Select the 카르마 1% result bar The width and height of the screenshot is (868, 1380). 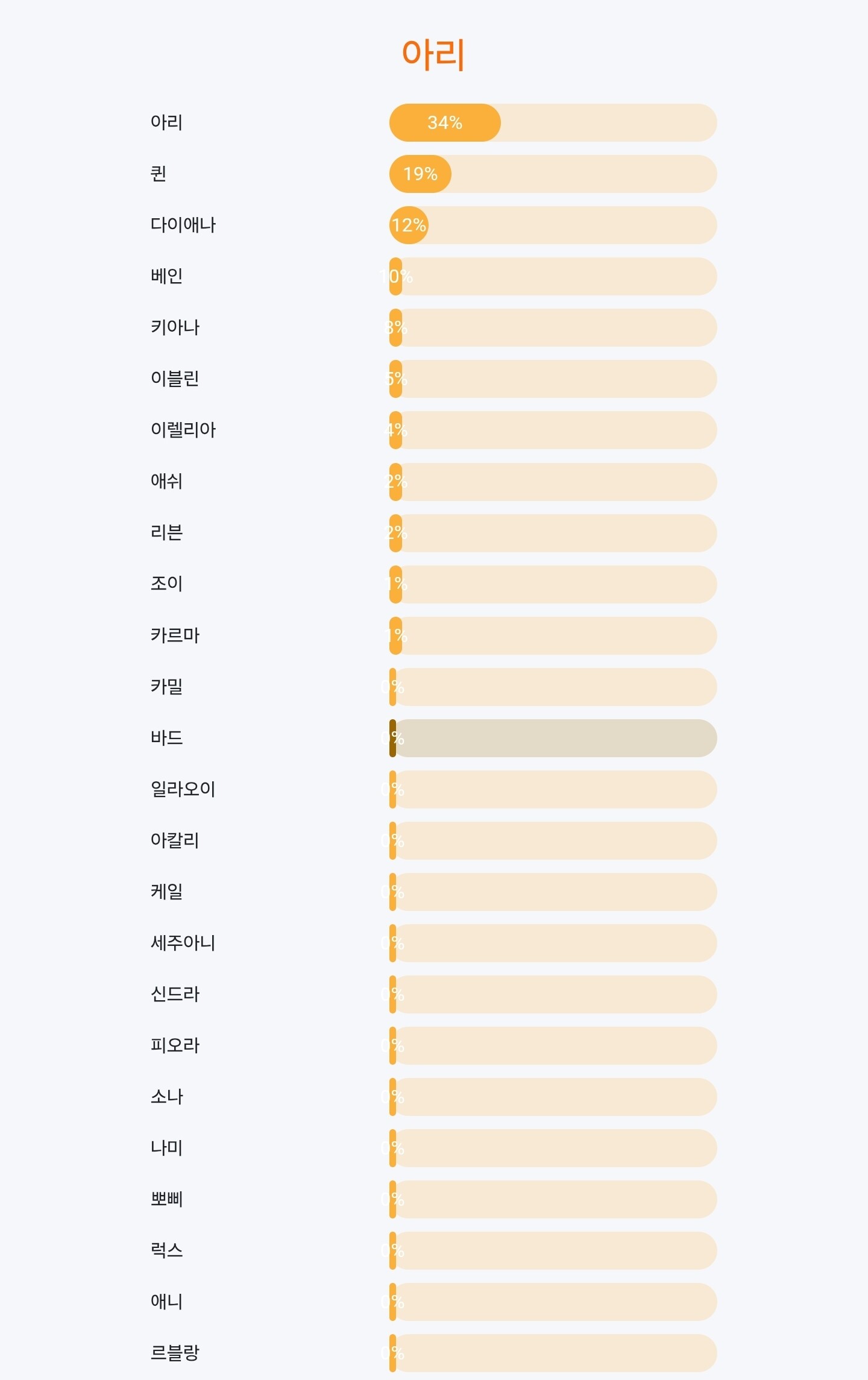[552, 635]
